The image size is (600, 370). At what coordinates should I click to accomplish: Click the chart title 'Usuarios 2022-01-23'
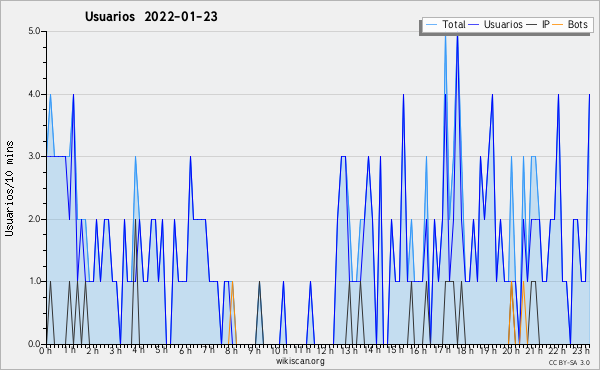(151, 16)
